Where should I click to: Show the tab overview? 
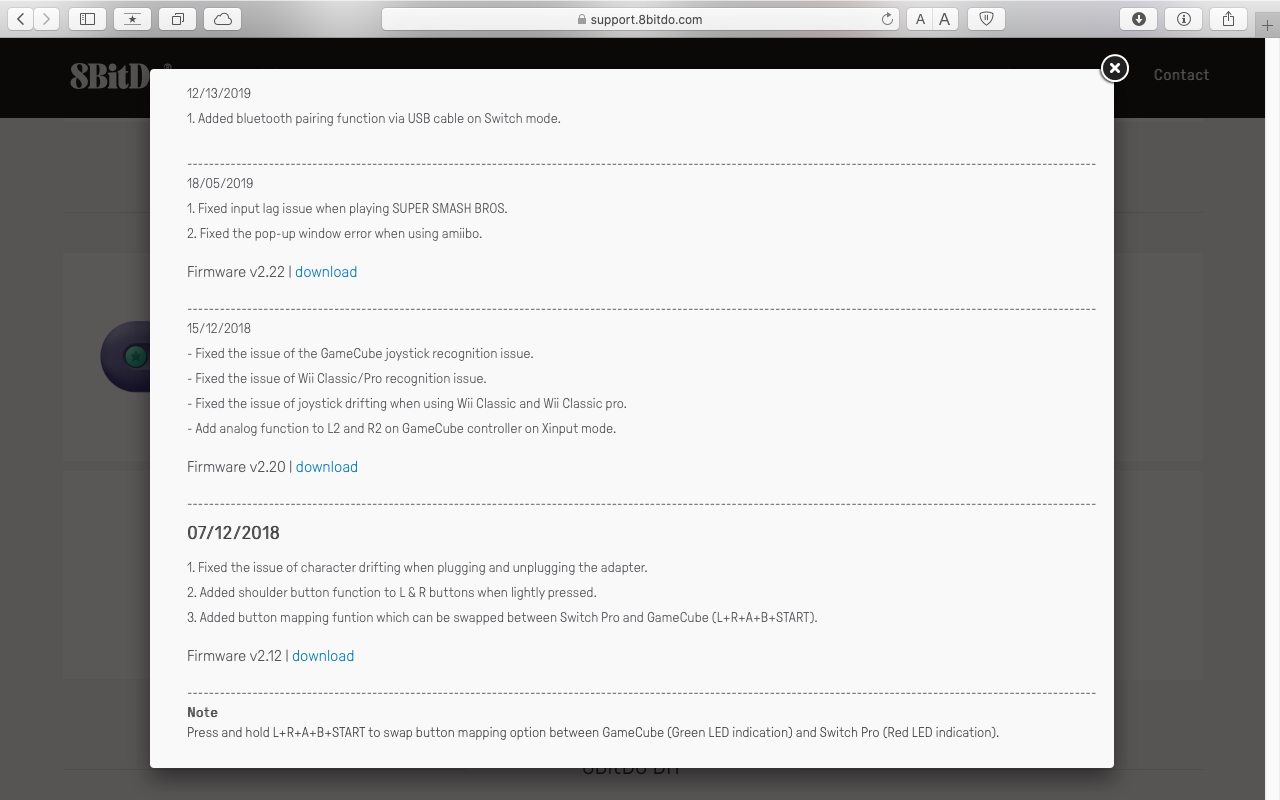[177, 18]
